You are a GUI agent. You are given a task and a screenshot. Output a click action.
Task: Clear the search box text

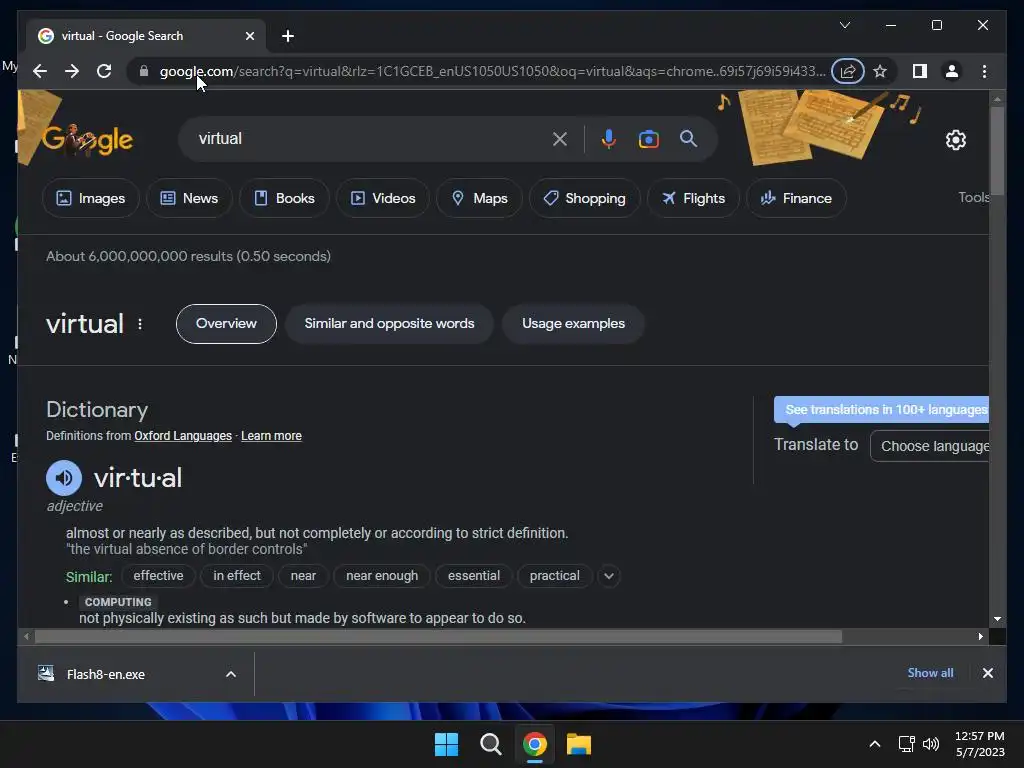tap(560, 138)
